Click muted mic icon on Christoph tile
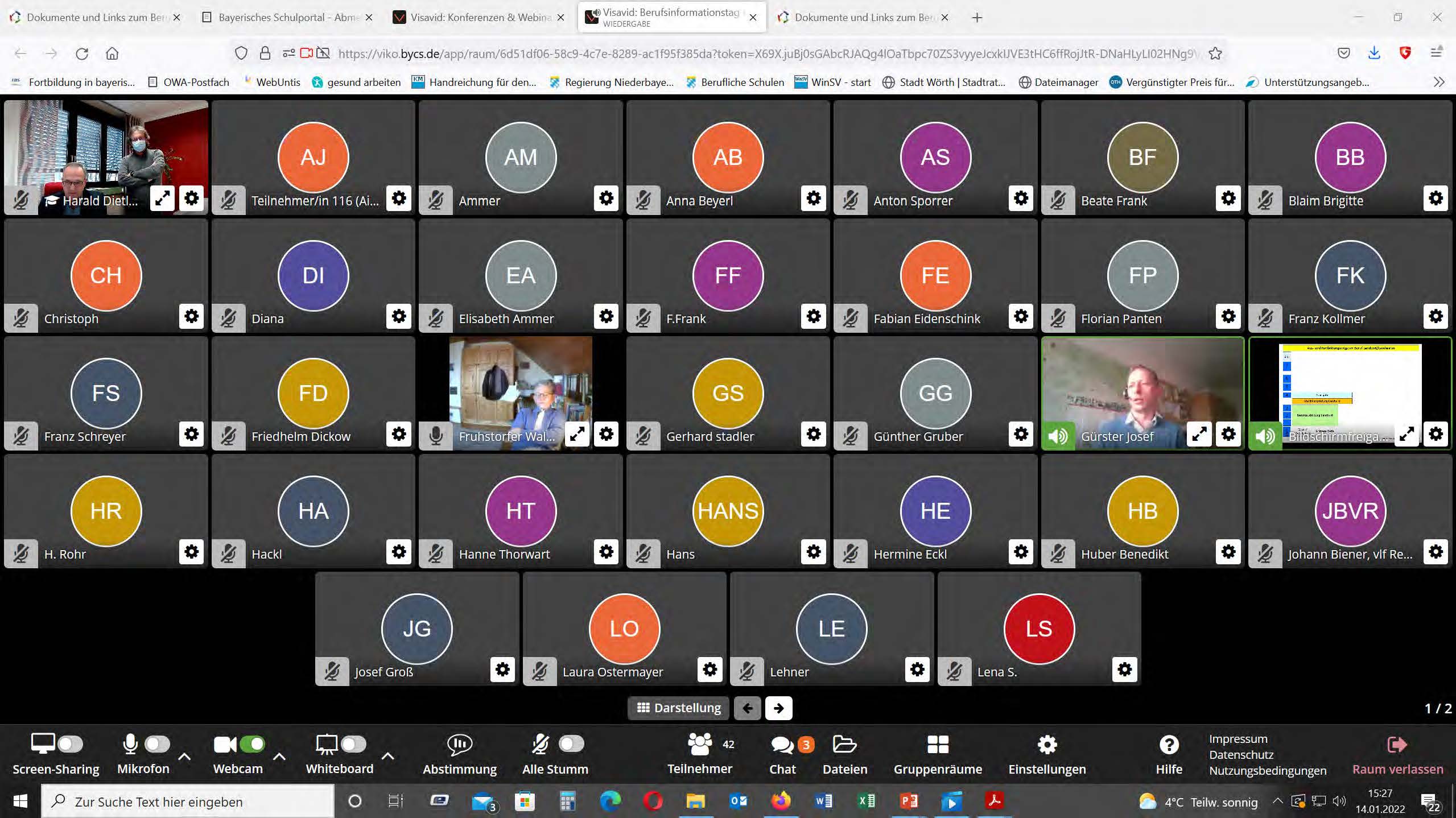 [x=21, y=317]
